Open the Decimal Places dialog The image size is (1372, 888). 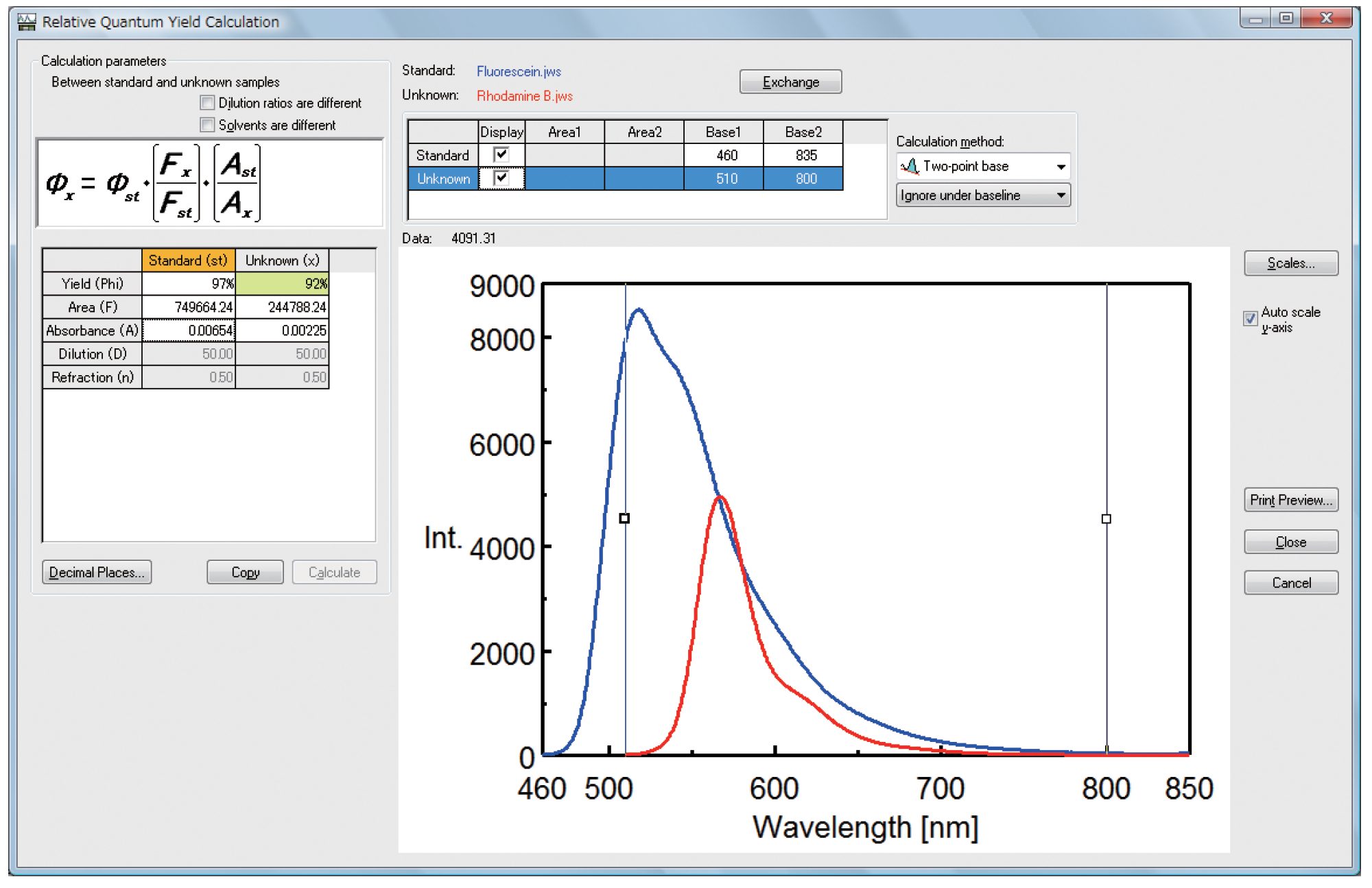click(x=96, y=572)
